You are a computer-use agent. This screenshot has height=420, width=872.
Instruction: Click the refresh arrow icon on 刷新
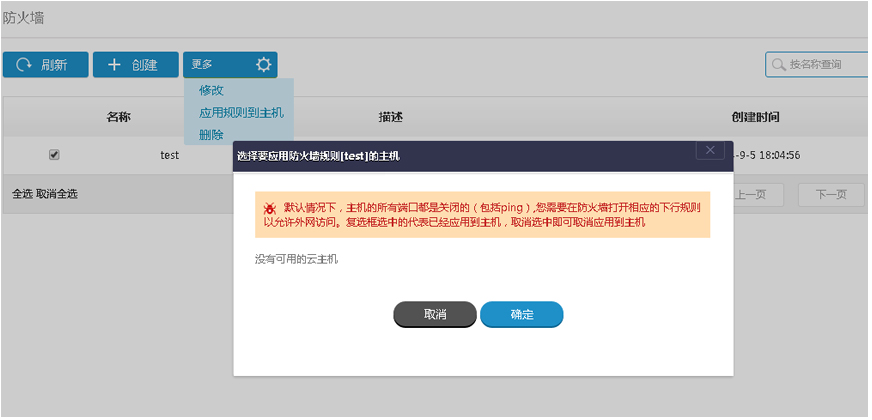pyautogui.click(x=23, y=65)
